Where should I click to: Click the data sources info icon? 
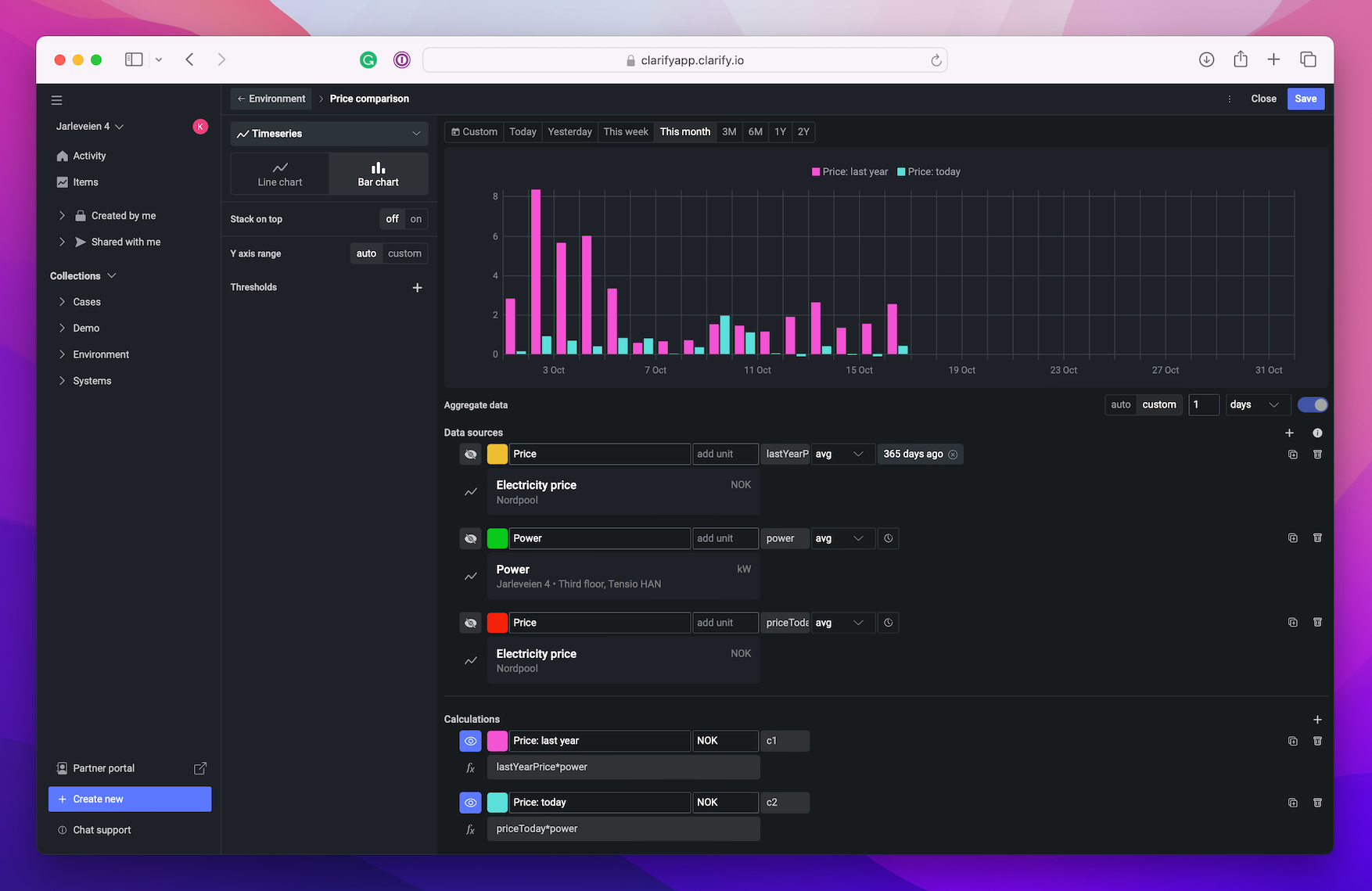click(1317, 433)
